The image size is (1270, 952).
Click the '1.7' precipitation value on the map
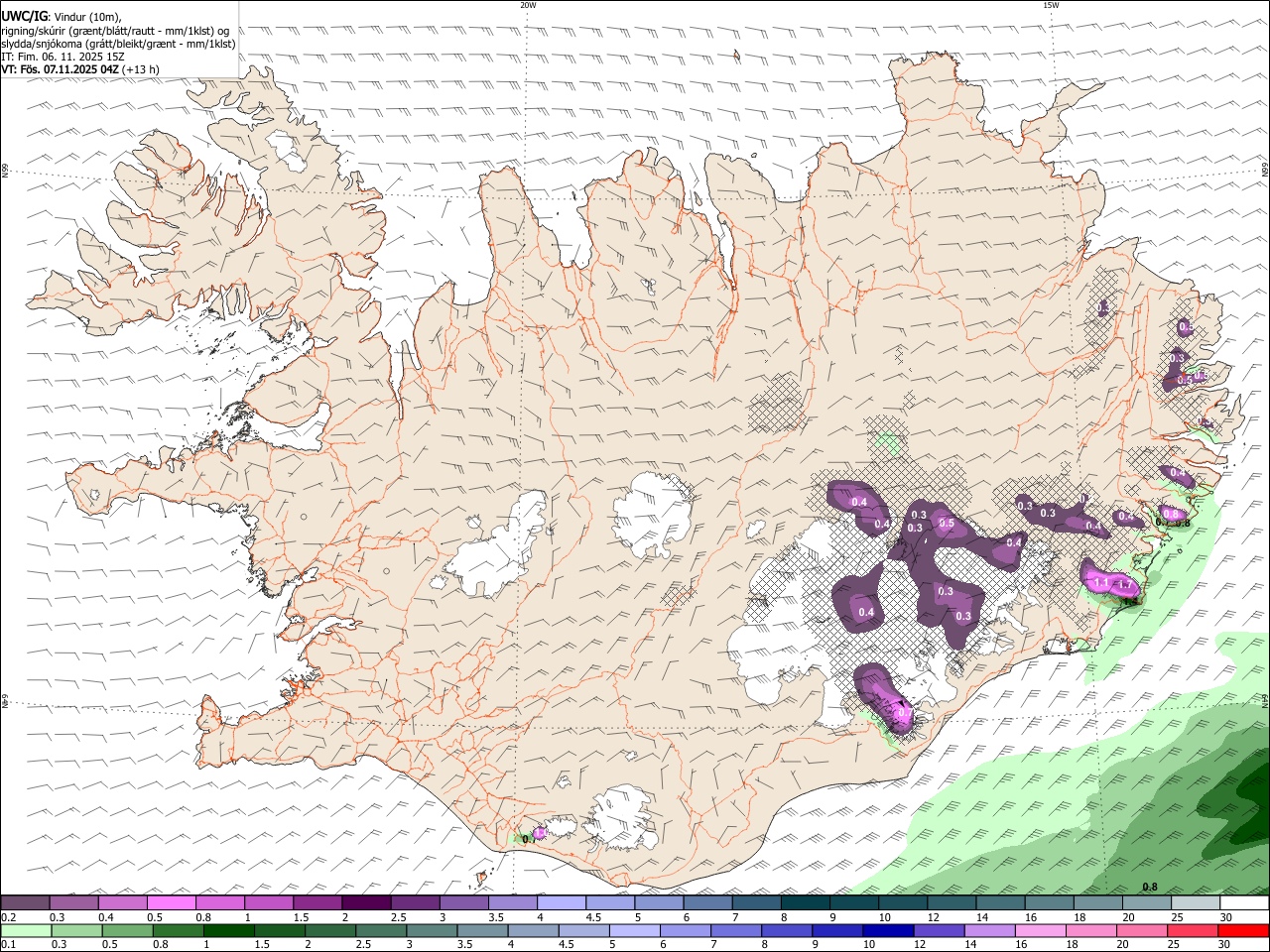coord(1125,585)
